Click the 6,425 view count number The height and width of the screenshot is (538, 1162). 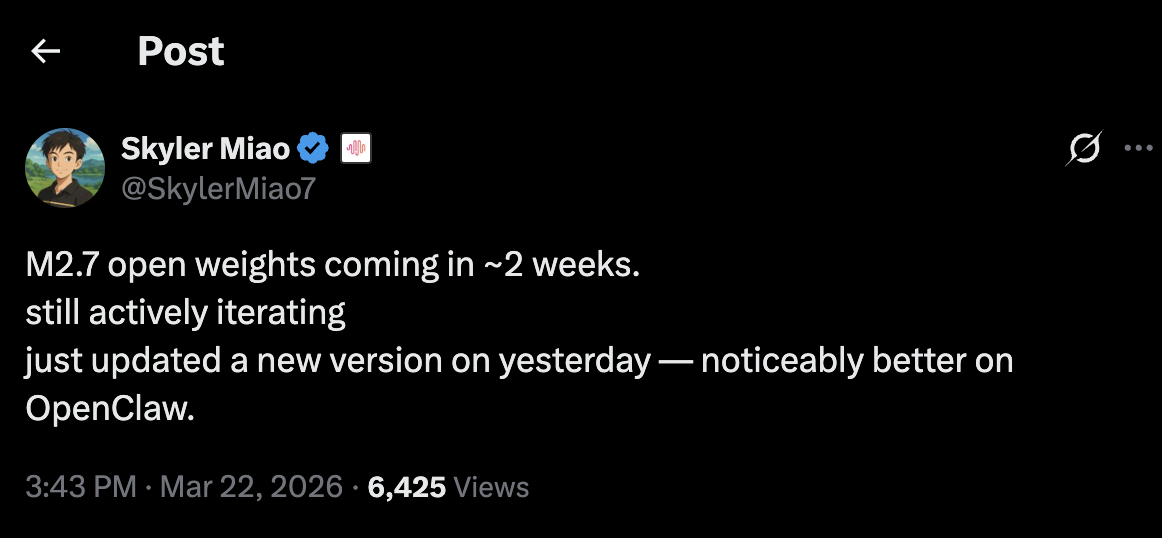coord(406,487)
